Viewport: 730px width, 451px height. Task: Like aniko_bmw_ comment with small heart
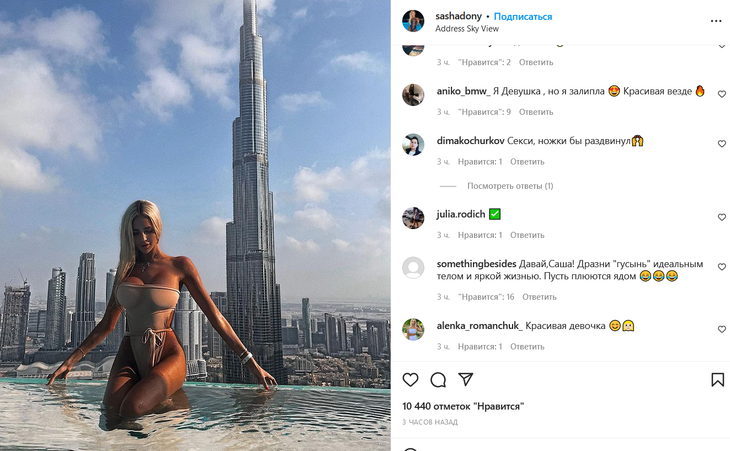pos(722,94)
